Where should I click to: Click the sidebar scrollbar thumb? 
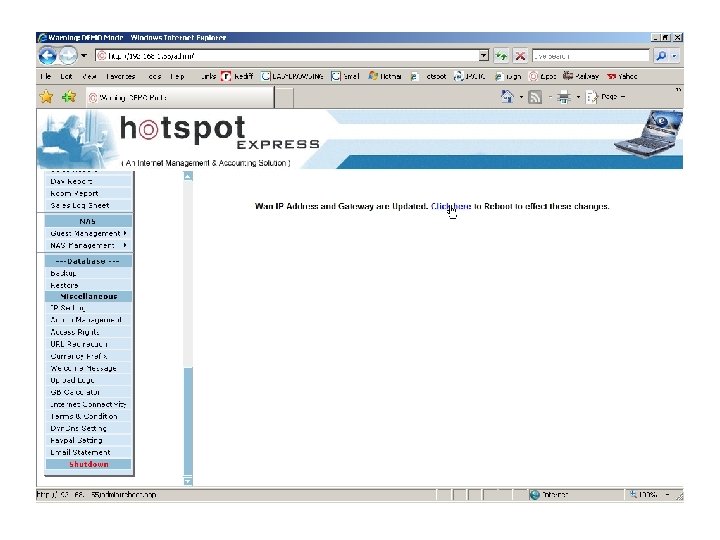pos(188,422)
